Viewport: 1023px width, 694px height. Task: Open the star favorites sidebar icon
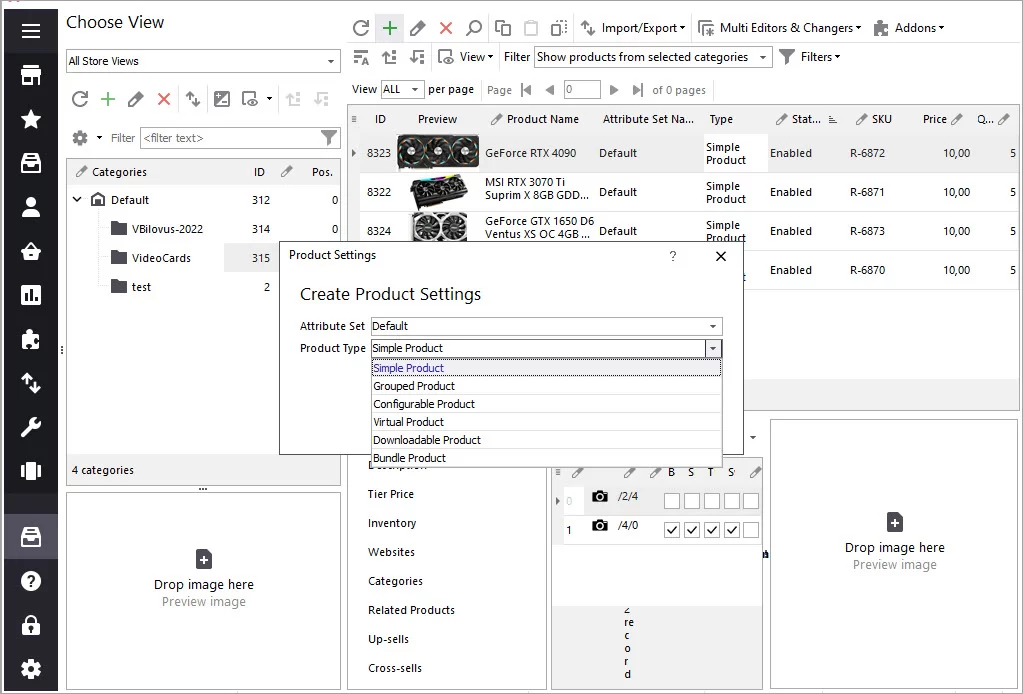(31, 119)
